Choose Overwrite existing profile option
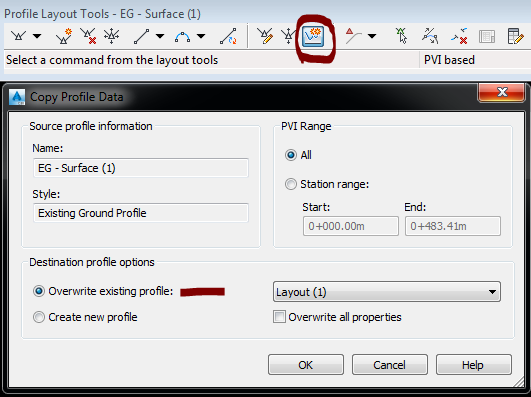The image size is (531, 397). click(x=39, y=291)
